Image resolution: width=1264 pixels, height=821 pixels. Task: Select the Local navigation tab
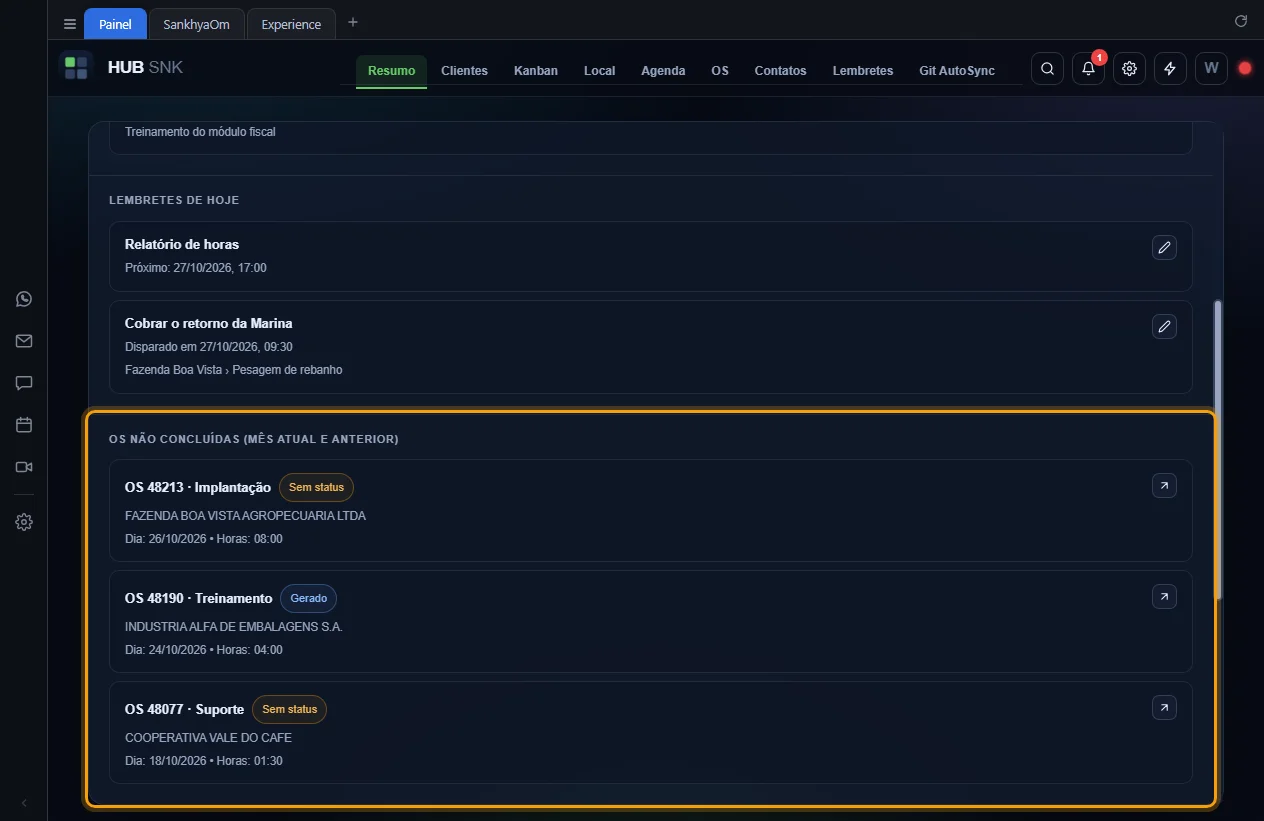pyautogui.click(x=599, y=71)
